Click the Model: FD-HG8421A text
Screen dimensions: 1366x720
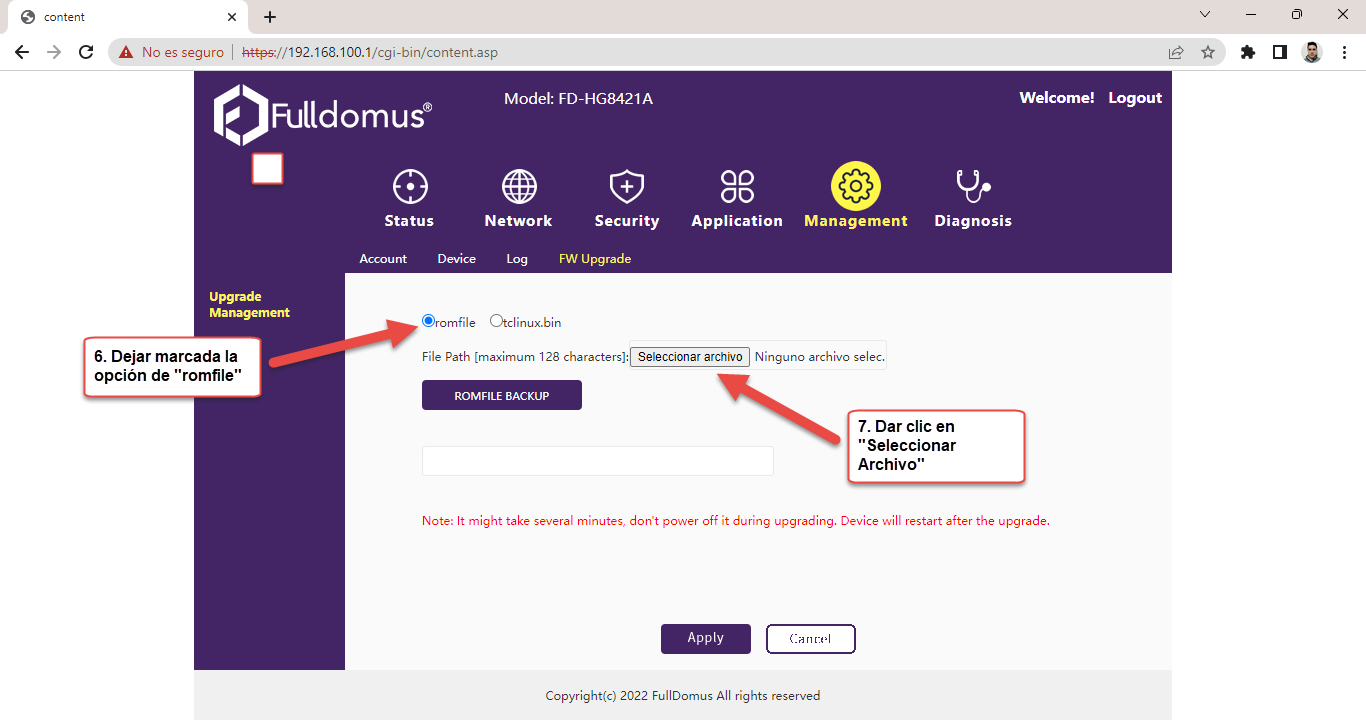pyautogui.click(x=578, y=98)
